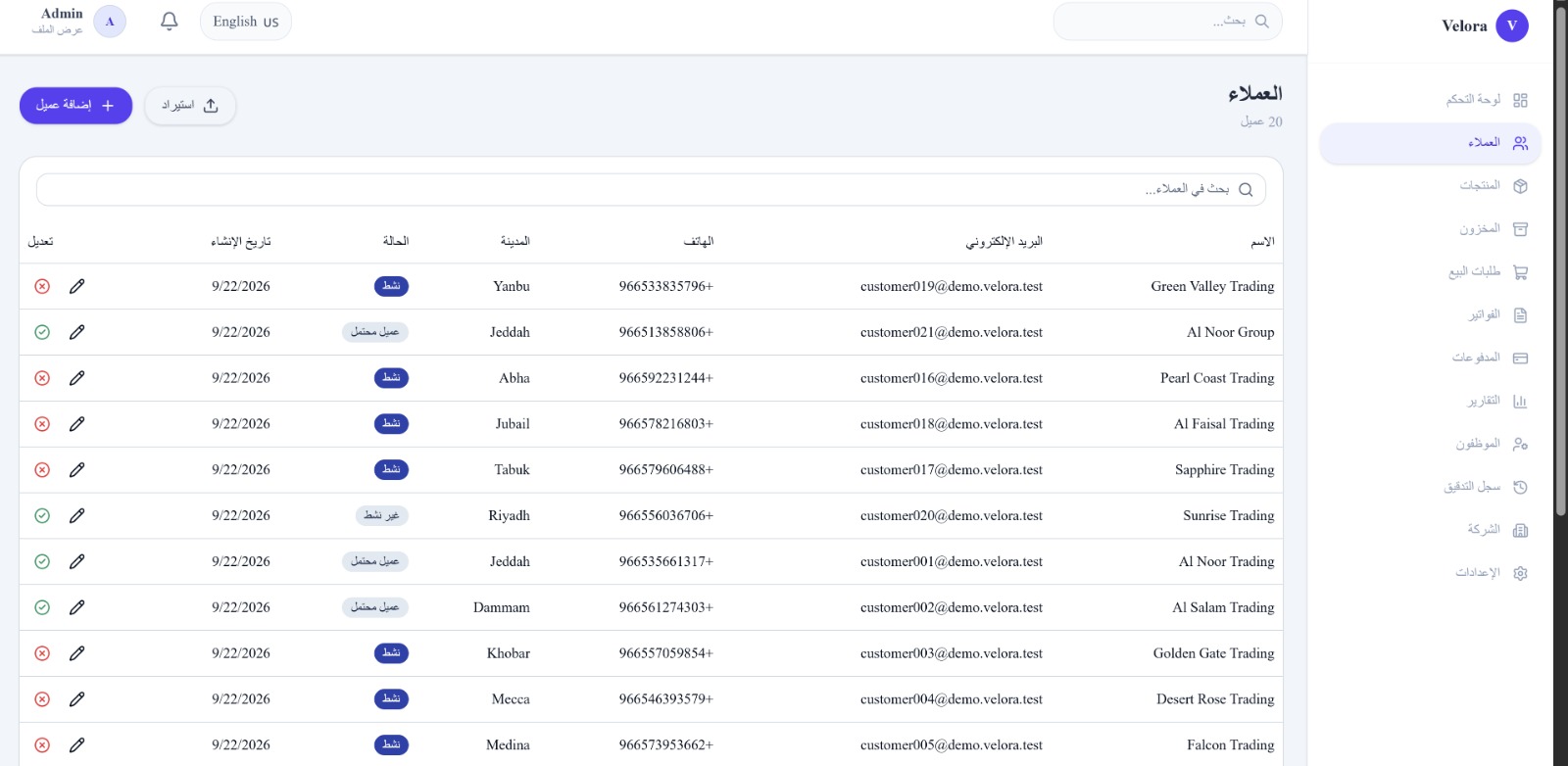The height and width of the screenshot is (766, 1568).
Task: Click the potential customer badge for customer001 row
Action: tap(375, 561)
